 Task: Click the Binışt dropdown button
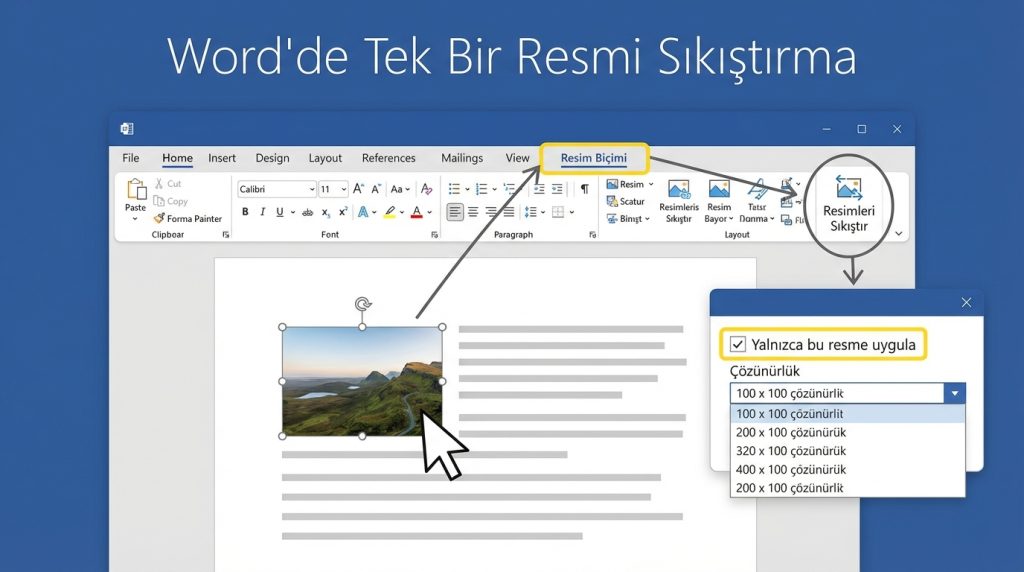[628, 219]
